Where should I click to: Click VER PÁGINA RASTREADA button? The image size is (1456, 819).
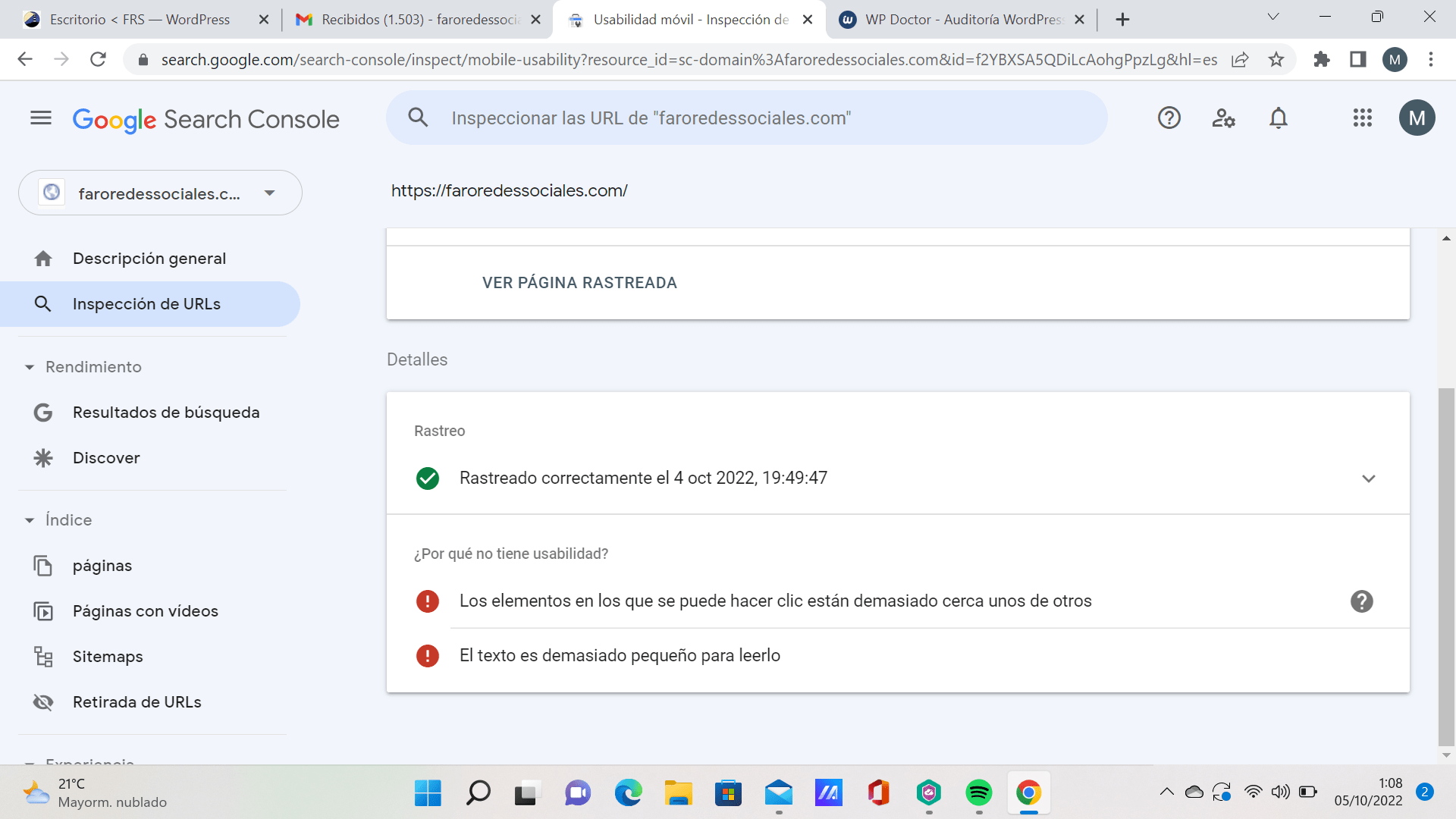pos(579,283)
